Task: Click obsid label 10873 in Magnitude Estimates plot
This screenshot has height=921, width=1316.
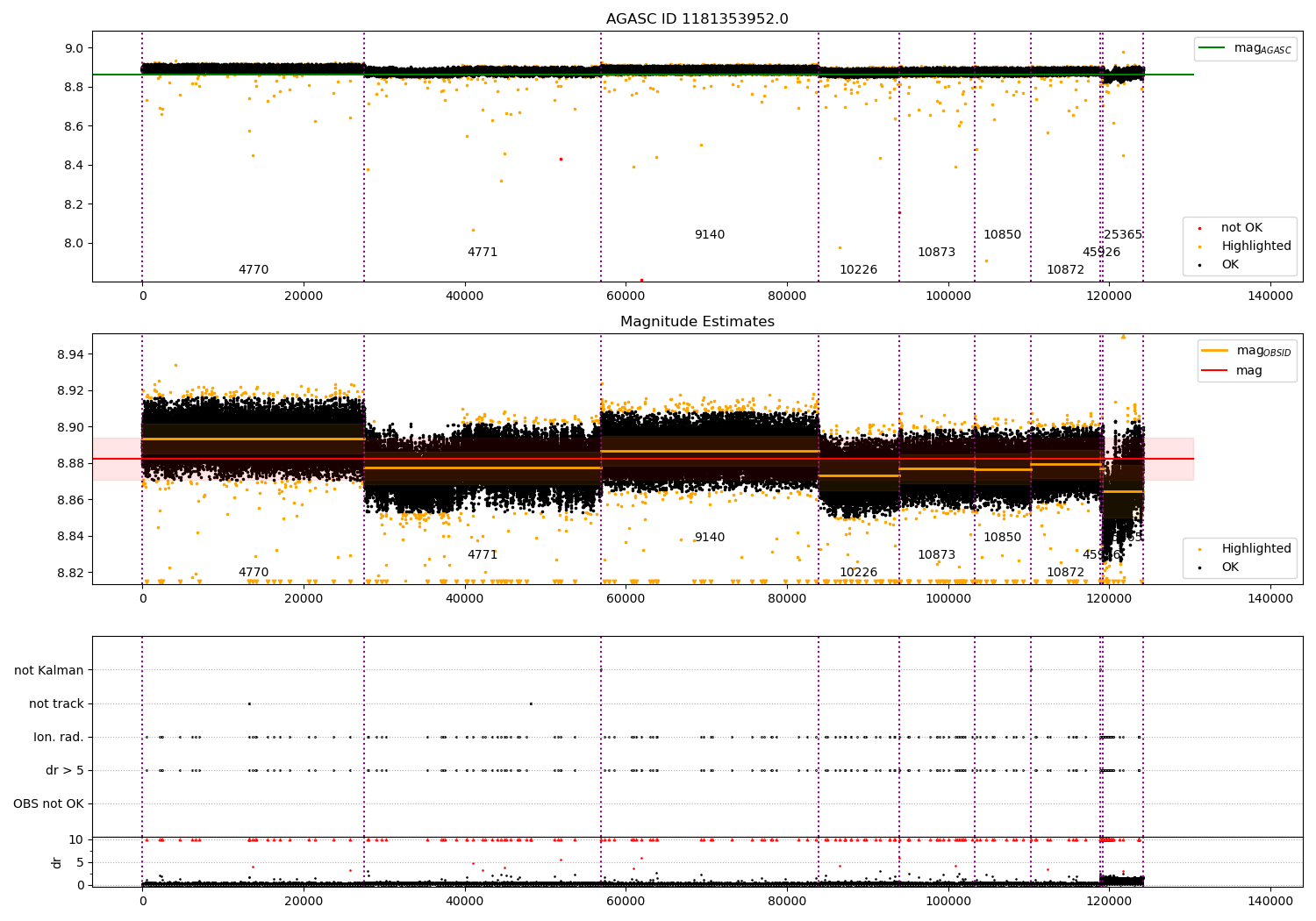Action: (x=937, y=555)
